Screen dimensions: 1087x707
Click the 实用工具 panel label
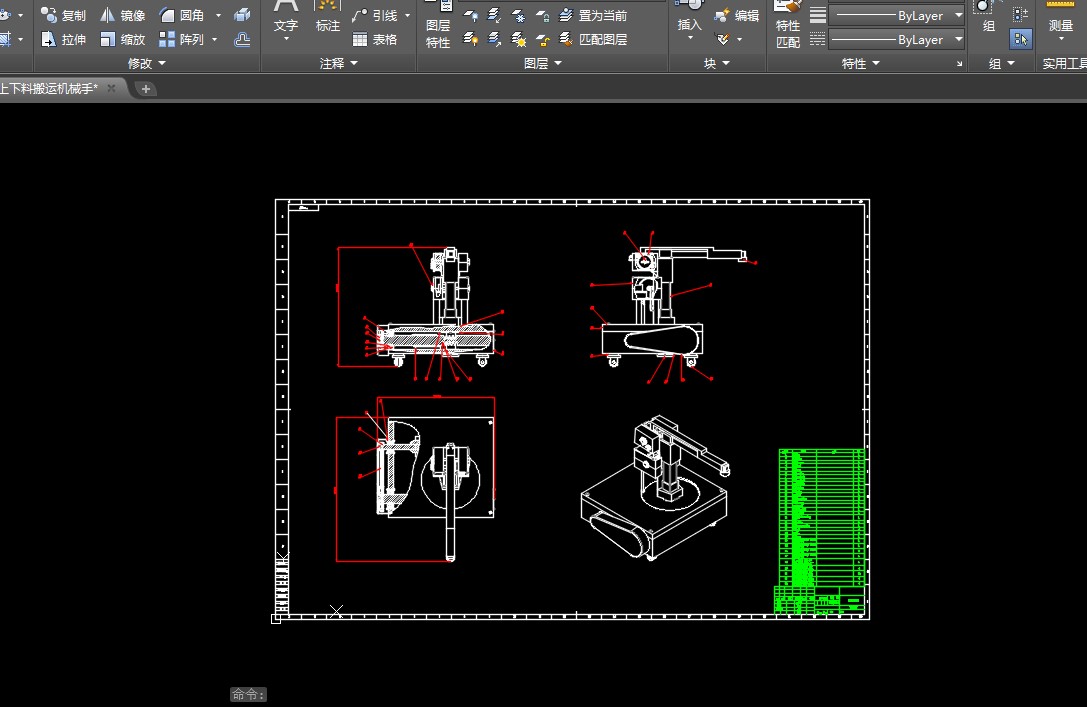1064,63
